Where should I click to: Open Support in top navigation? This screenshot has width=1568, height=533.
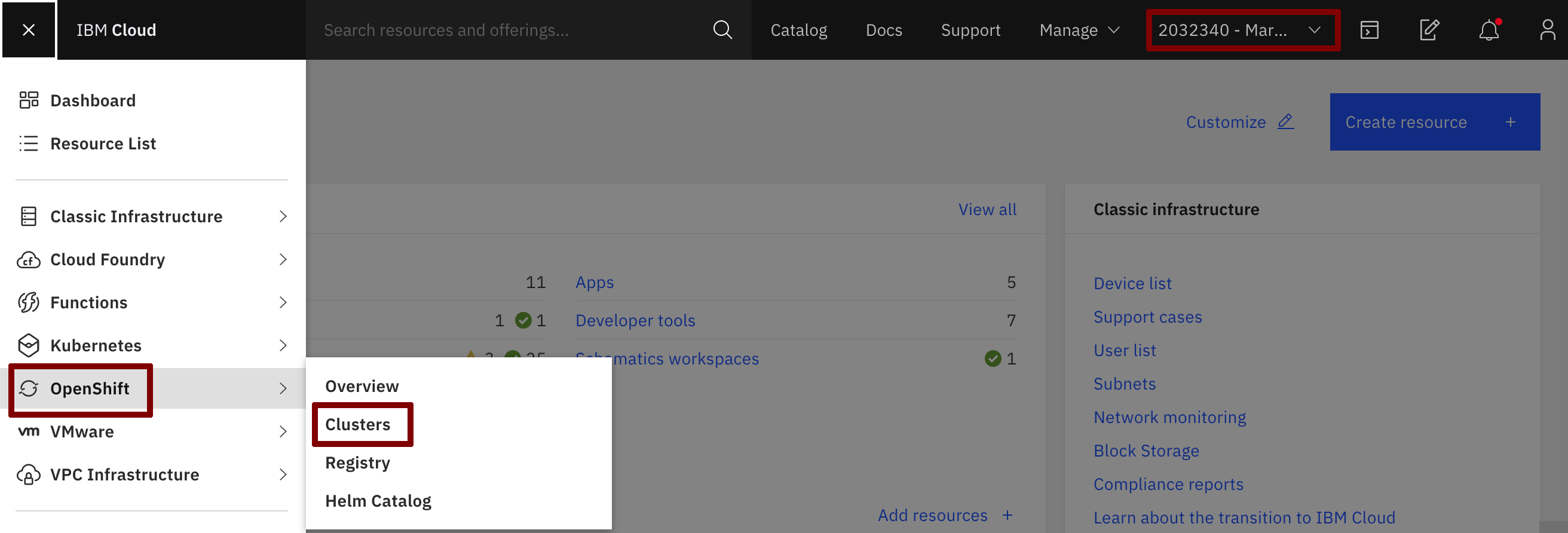(x=970, y=30)
